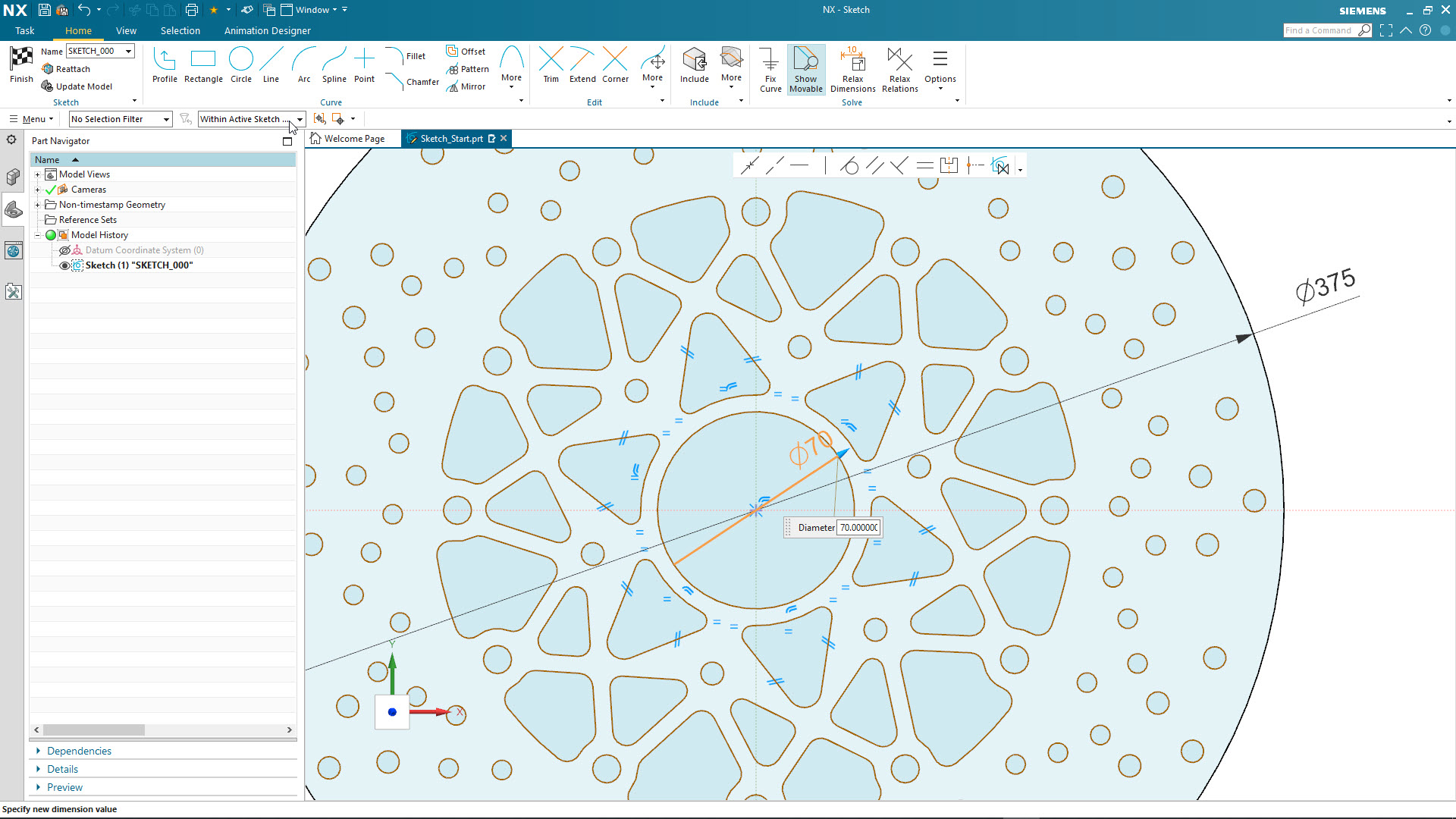This screenshot has width=1456, height=819.
Task: Open the No Selection Filter dropdown
Action: (166, 119)
